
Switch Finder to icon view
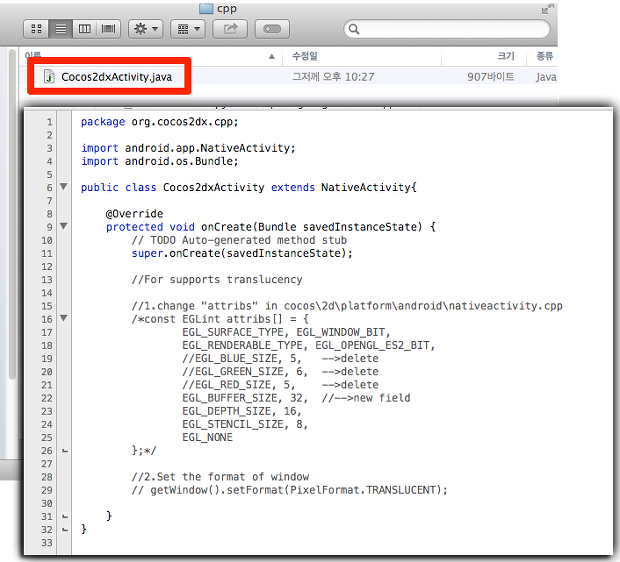coord(36,29)
